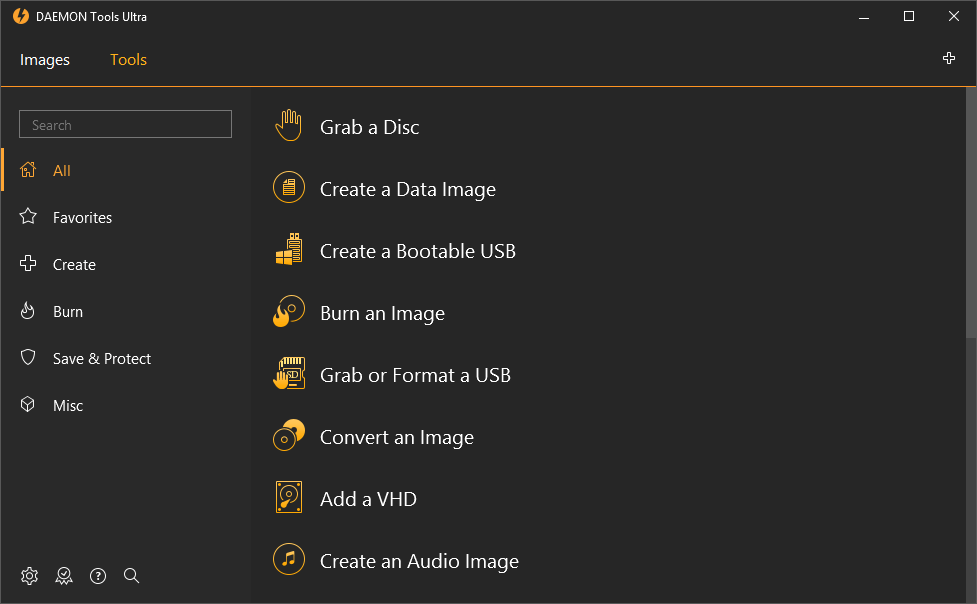Viewport: 977px width, 604px height.
Task: Open help with the question mark icon
Action: [x=98, y=576]
